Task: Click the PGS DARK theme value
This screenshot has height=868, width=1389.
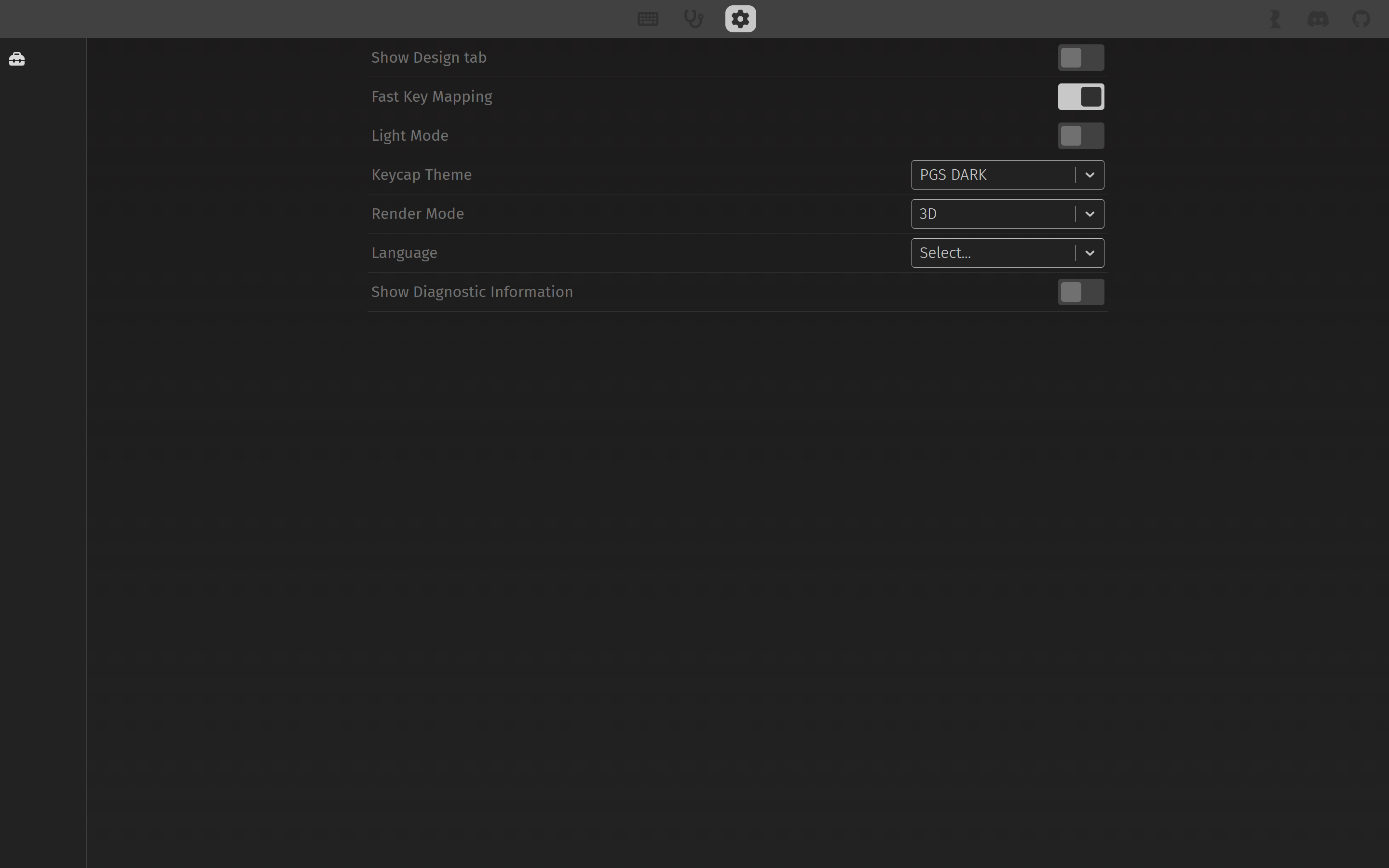Action: tap(953, 175)
